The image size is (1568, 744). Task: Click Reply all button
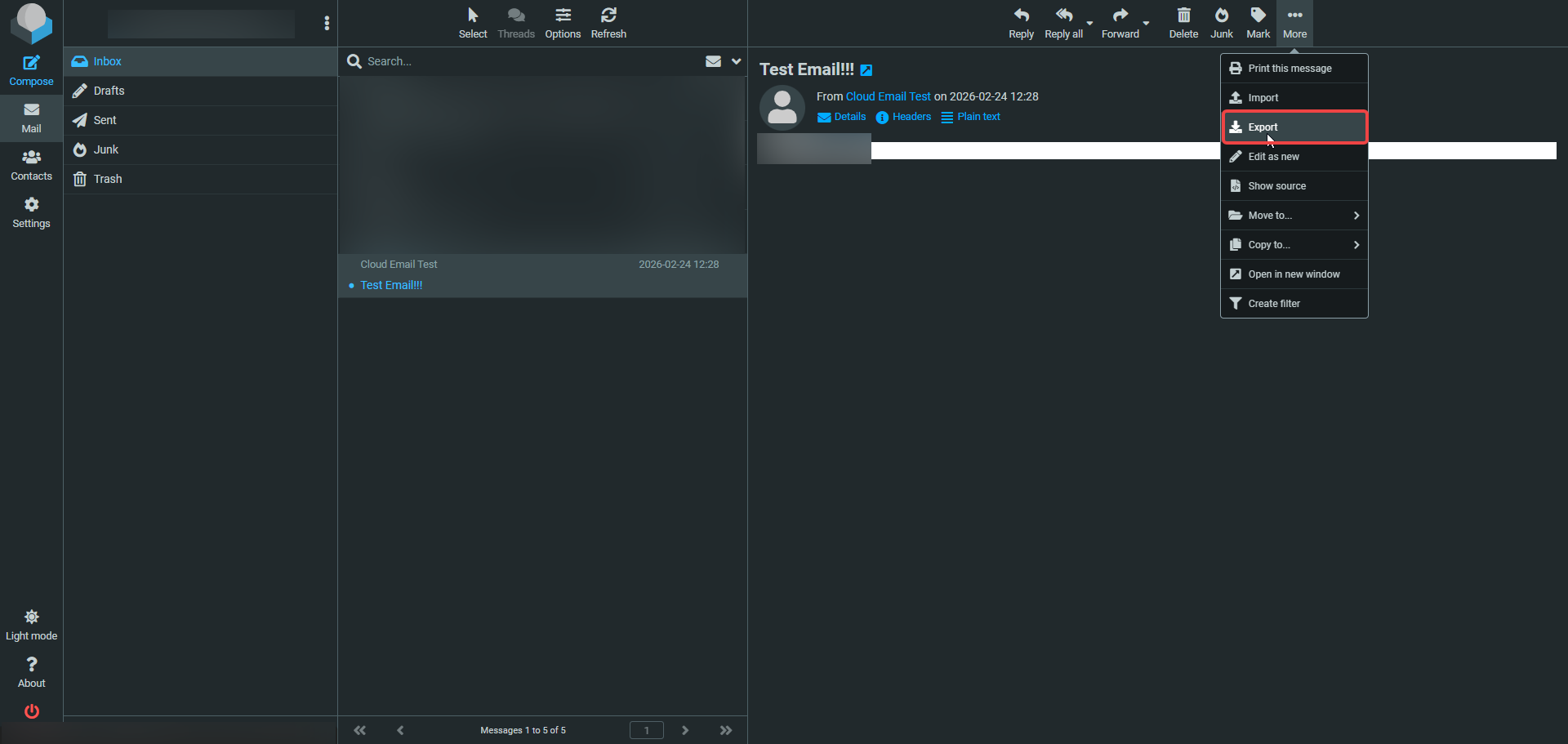pyautogui.click(x=1063, y=23)
